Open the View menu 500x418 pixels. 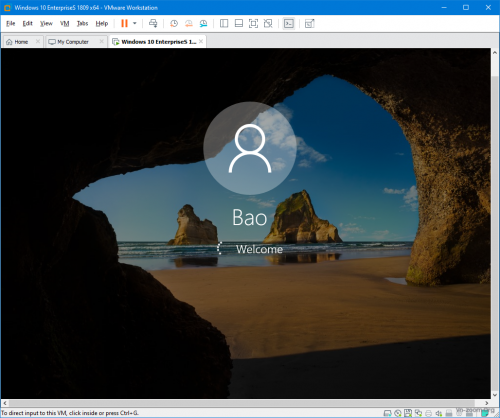click(46, 23)
